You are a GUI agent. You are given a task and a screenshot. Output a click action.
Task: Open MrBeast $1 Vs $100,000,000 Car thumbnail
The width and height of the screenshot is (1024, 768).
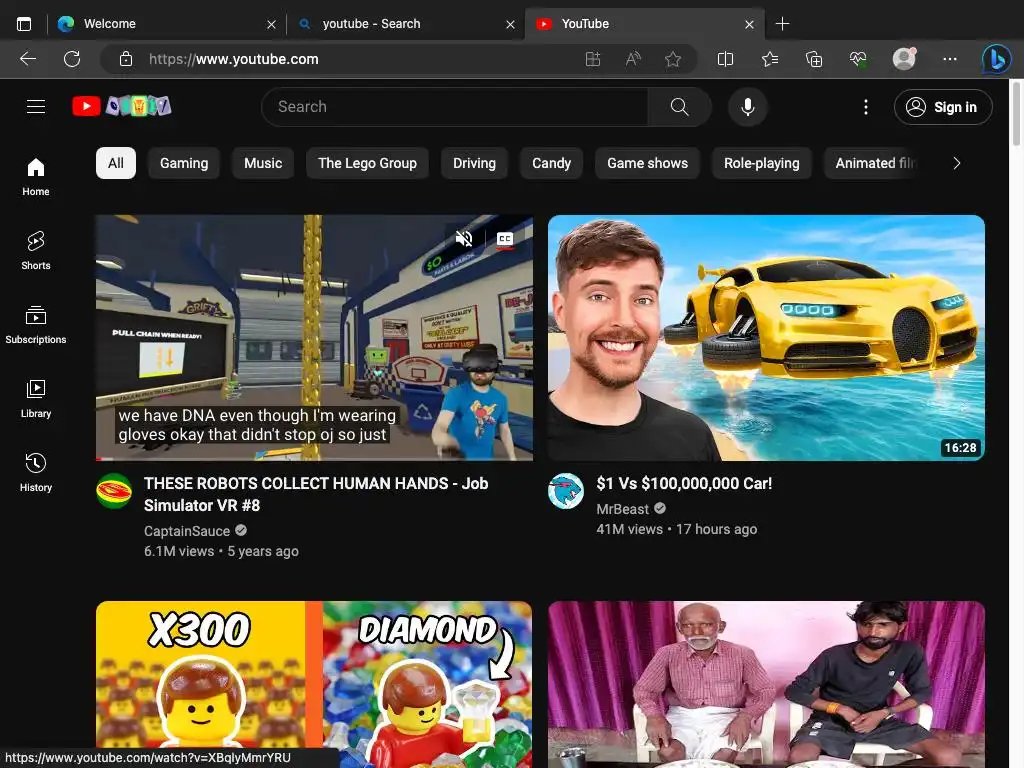(x=766, y=338)
